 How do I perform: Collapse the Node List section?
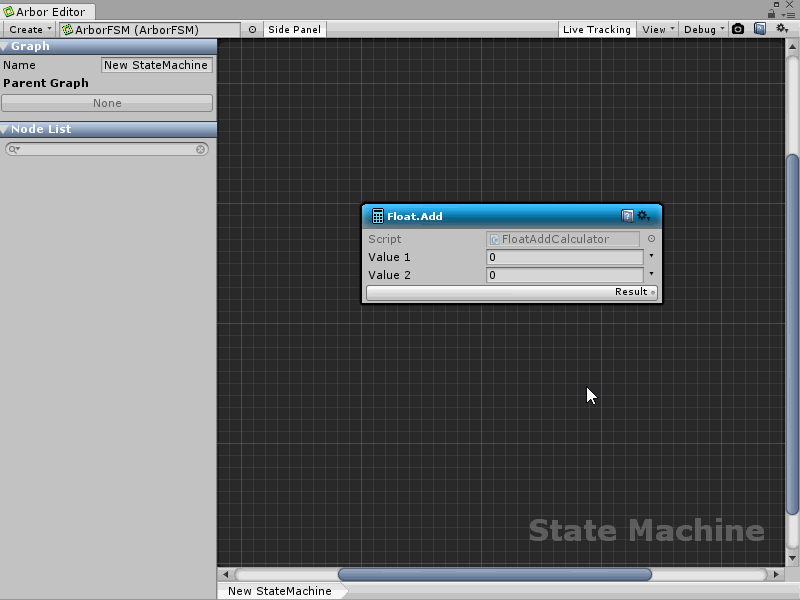(x=5, y=130)
